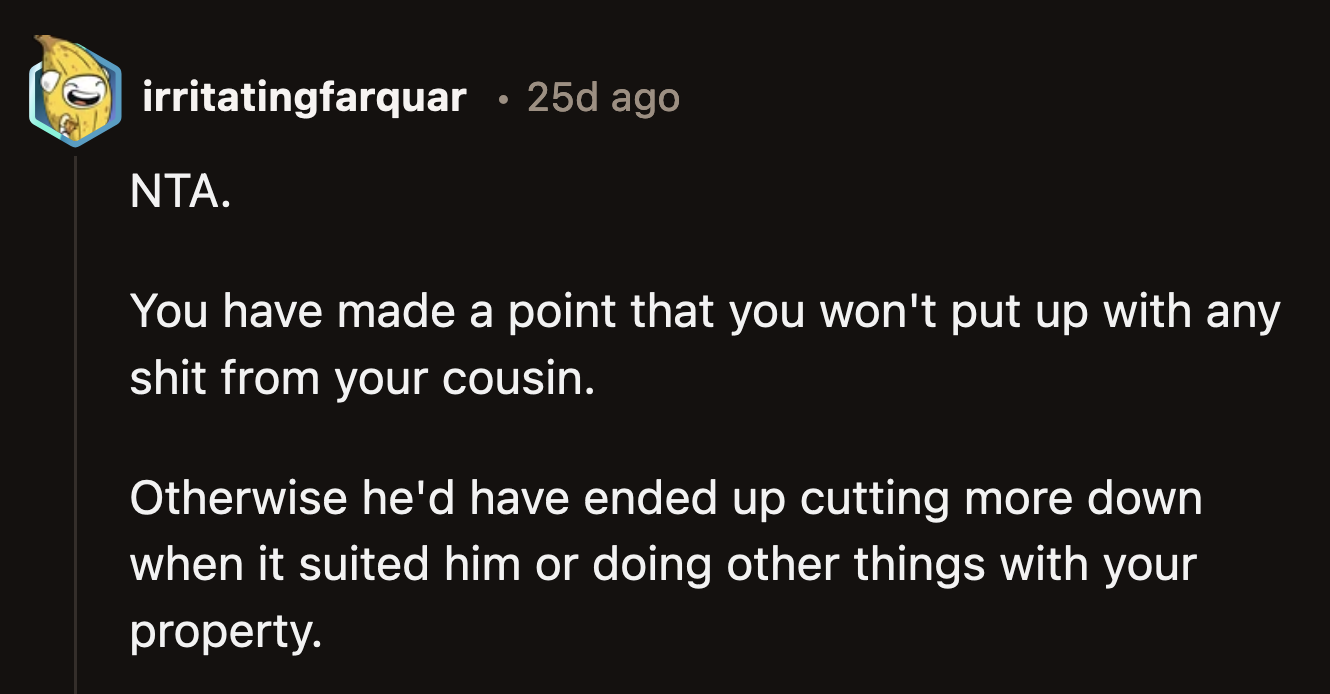This screenshot has width=1330, height=694.
Task: Click the "25d ago" comment timestamp
Action: coord(602,97)
